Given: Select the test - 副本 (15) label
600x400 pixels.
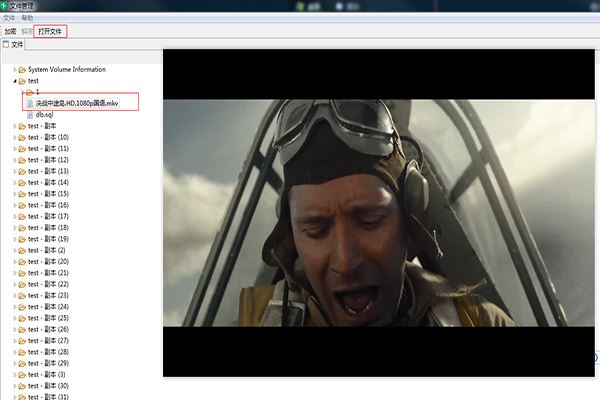Looking at the screenshot, I should pyautogui.click(x=48, y=194).
